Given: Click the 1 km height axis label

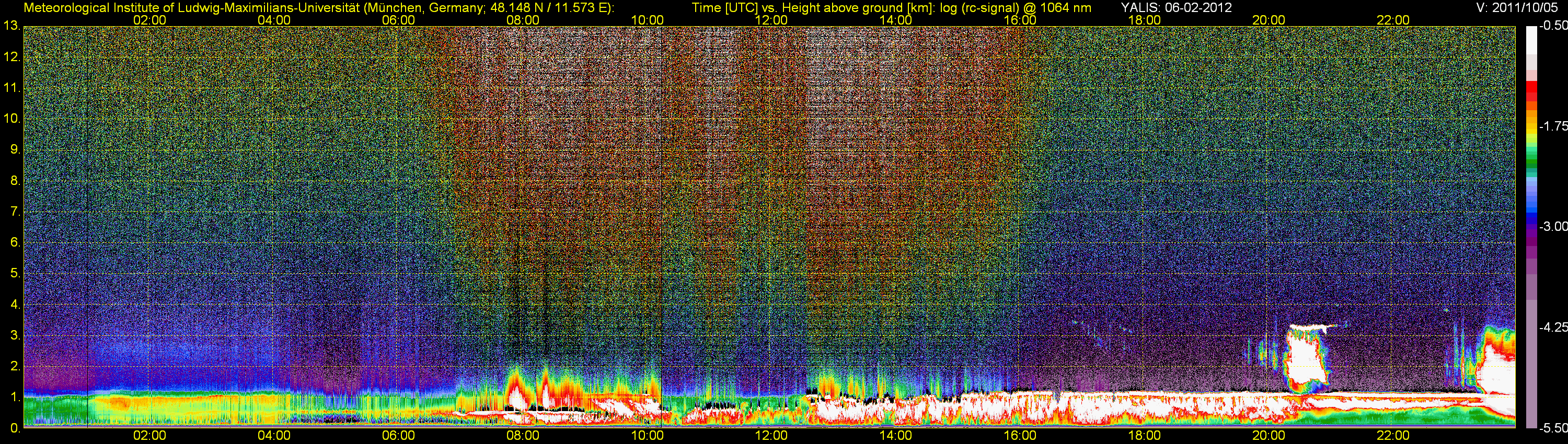Looking at the screenshot, I should coord(15,397).
